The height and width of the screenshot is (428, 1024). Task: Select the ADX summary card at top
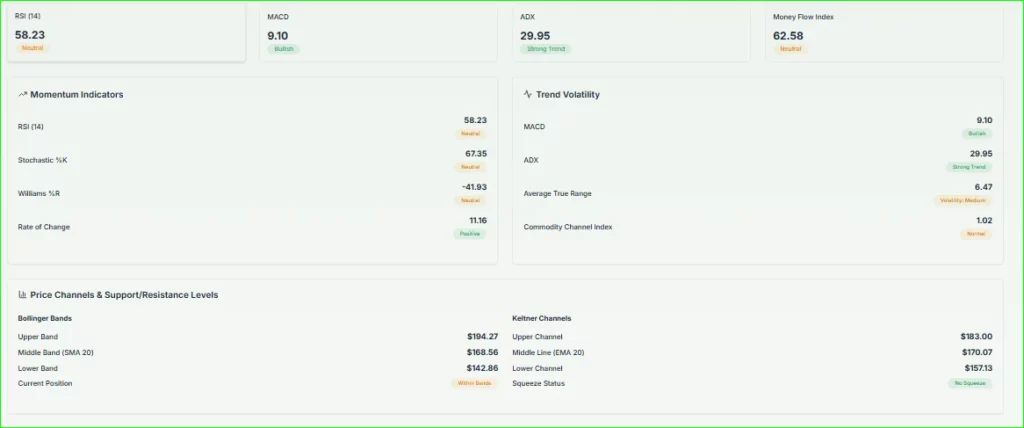click(631, 33)
